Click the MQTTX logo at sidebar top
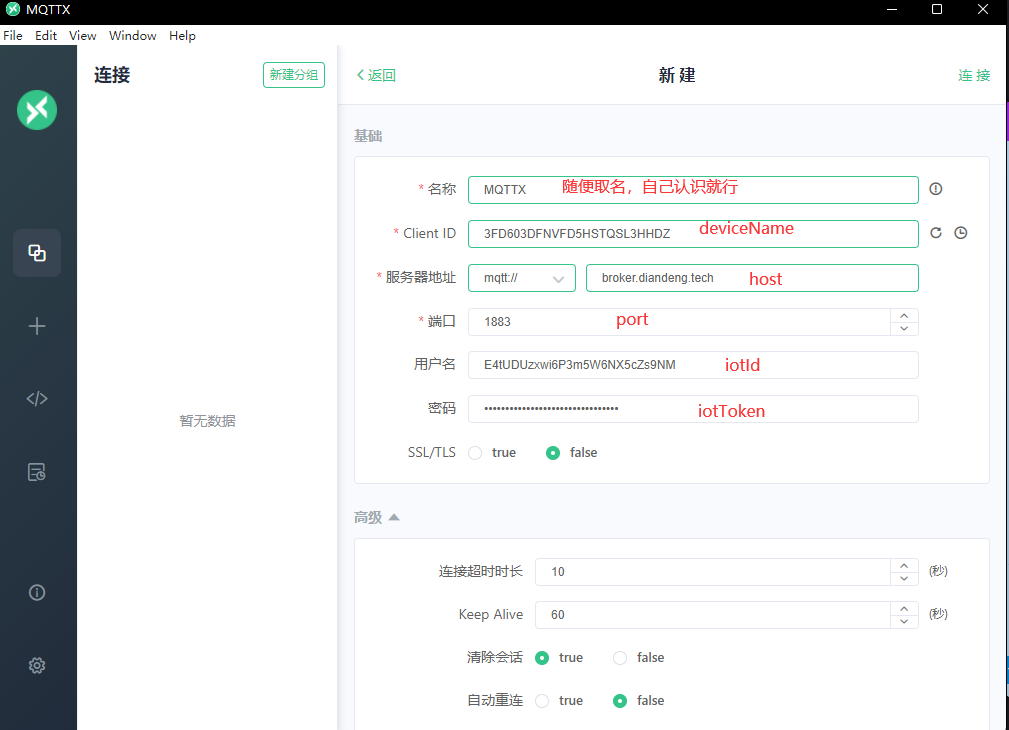1009x730 pixels. 37,110
